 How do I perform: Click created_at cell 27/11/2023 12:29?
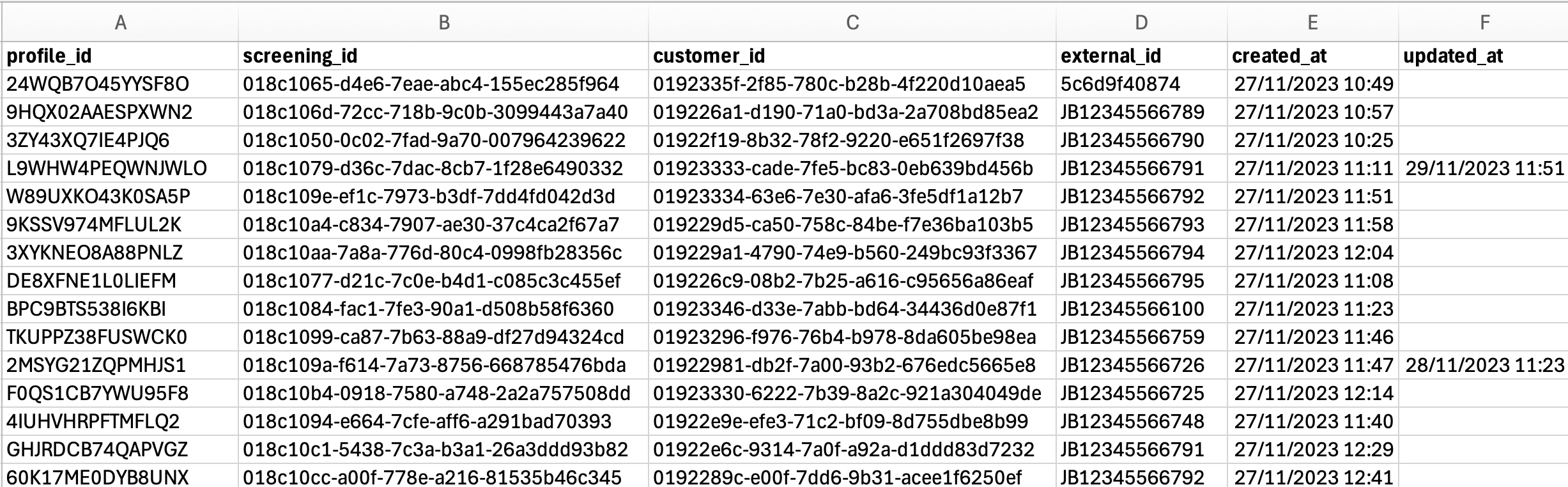(1313, 450)
